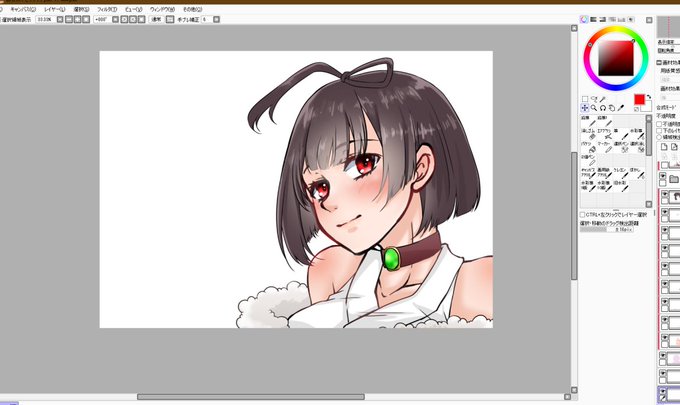Open the ウィンドウ menu
680x405 pixels.
(162, 9)
